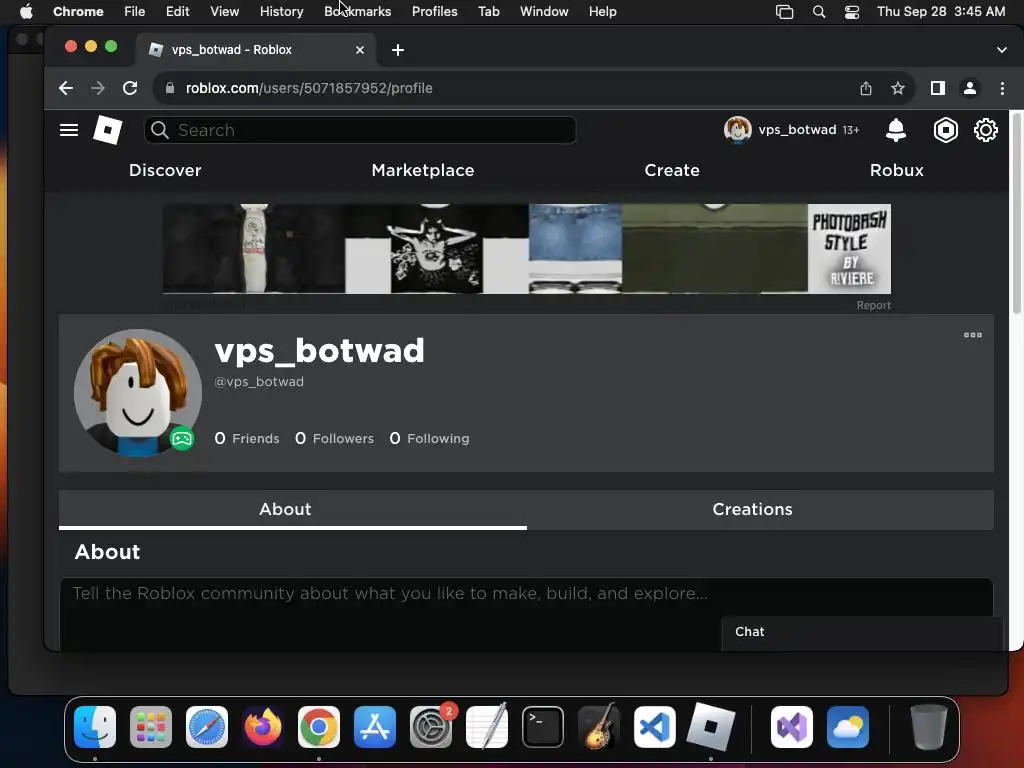
Task: Toggle Chrome side panel icon
Action: (x=938, y=88)
